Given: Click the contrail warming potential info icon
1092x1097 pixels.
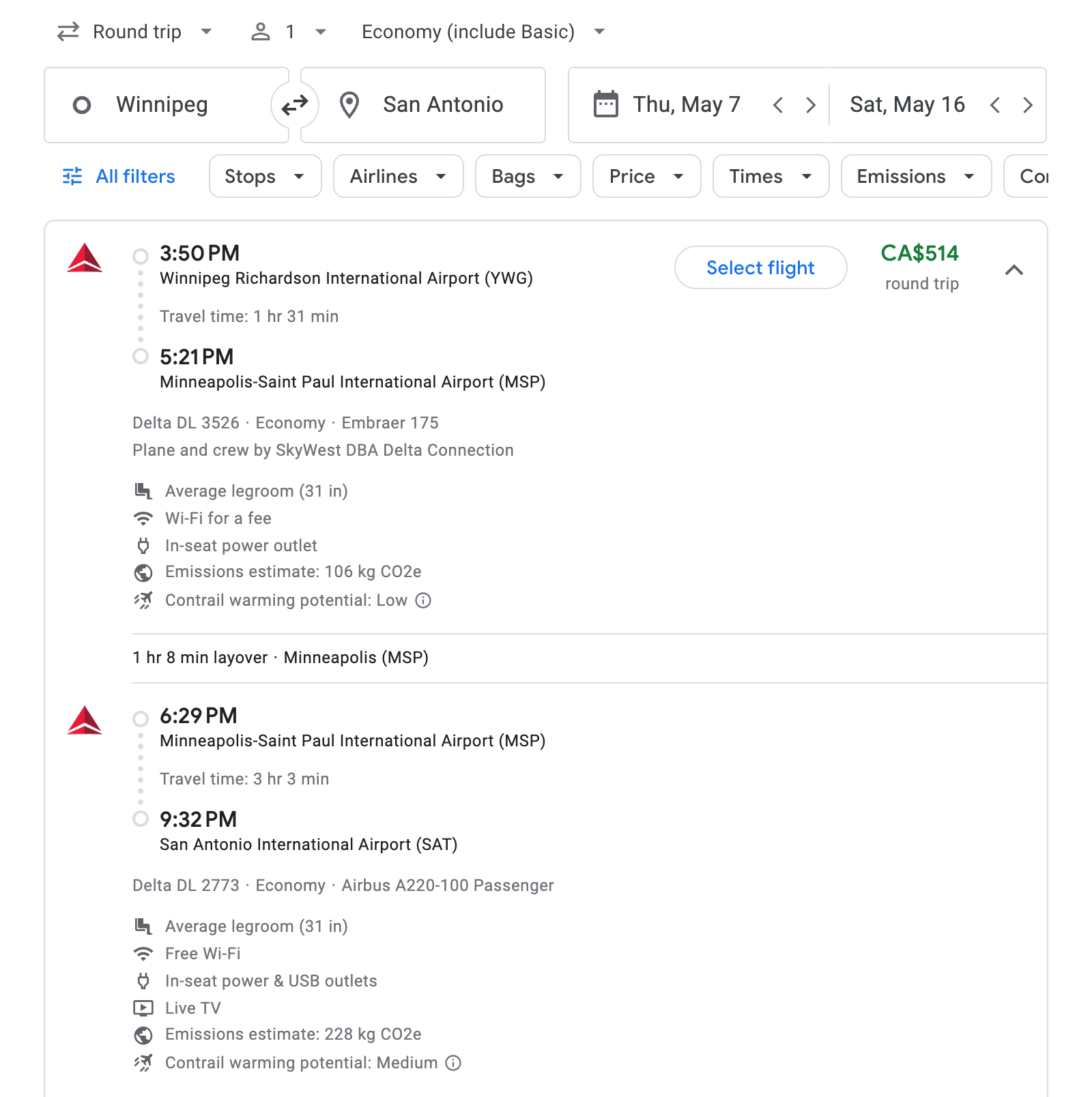Looking at the screenshot, I should [x=423, y=601].
